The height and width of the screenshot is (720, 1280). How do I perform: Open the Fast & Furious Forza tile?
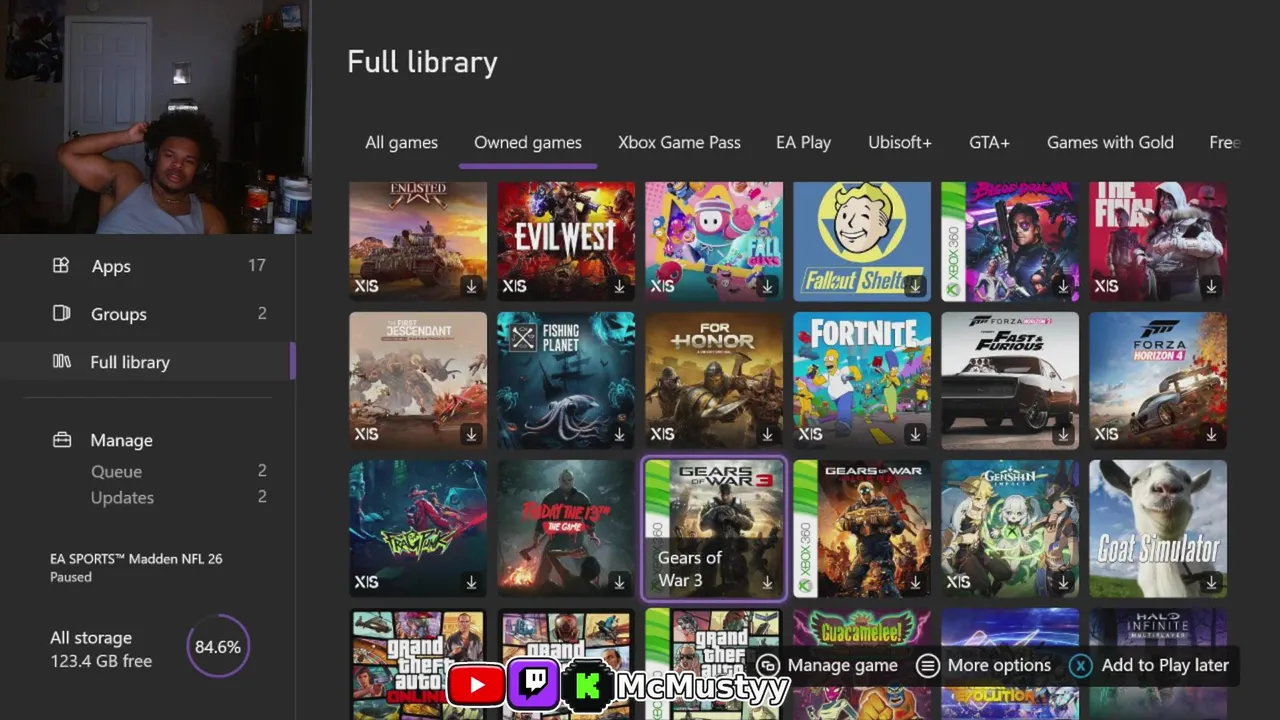(x=1010, y=380)
